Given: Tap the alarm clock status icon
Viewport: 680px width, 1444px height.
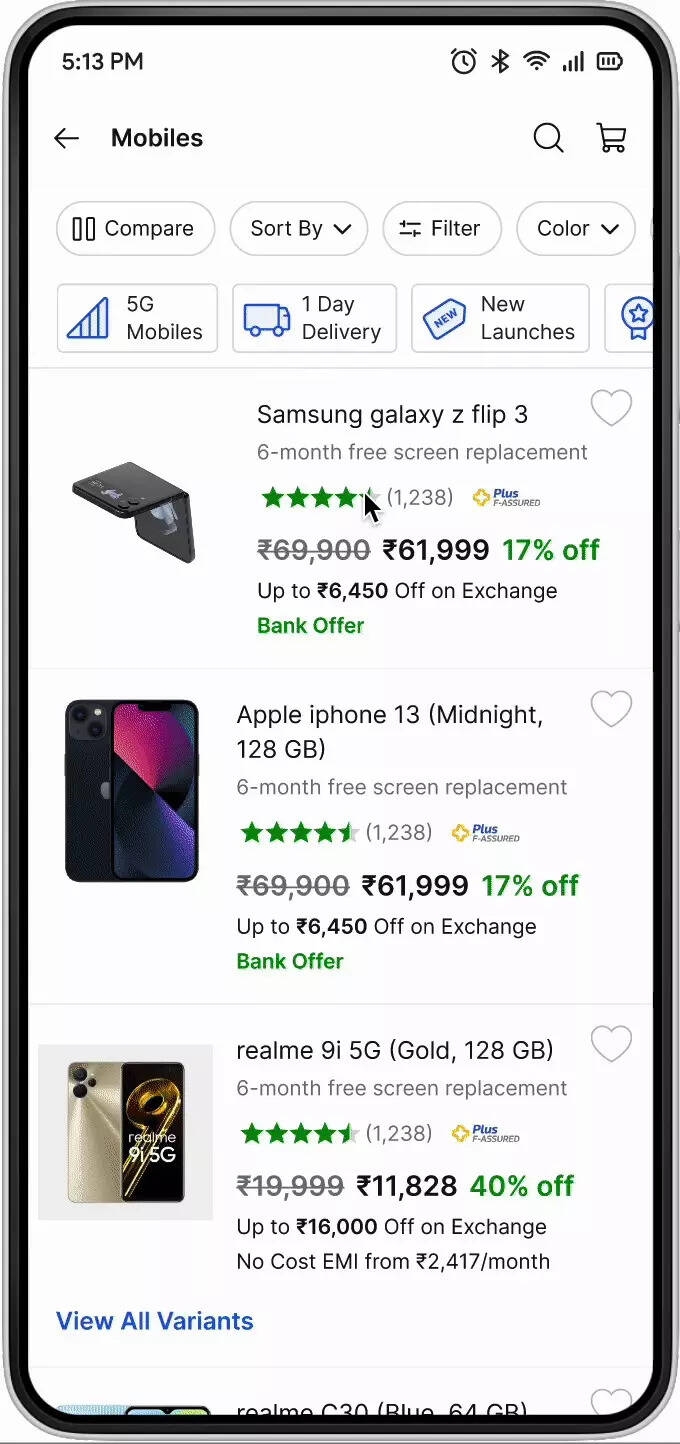Looking at the screenshot, I should (464, 62).
